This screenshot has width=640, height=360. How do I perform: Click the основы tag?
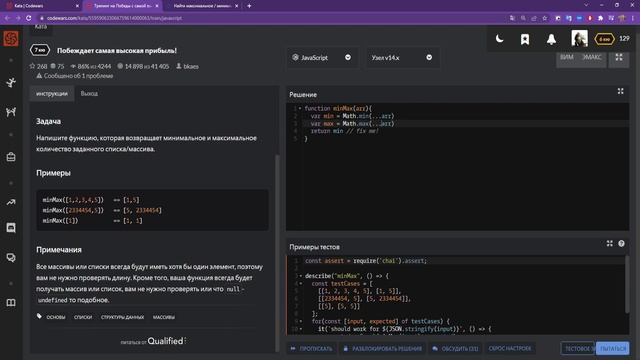[x=56, y=317]
